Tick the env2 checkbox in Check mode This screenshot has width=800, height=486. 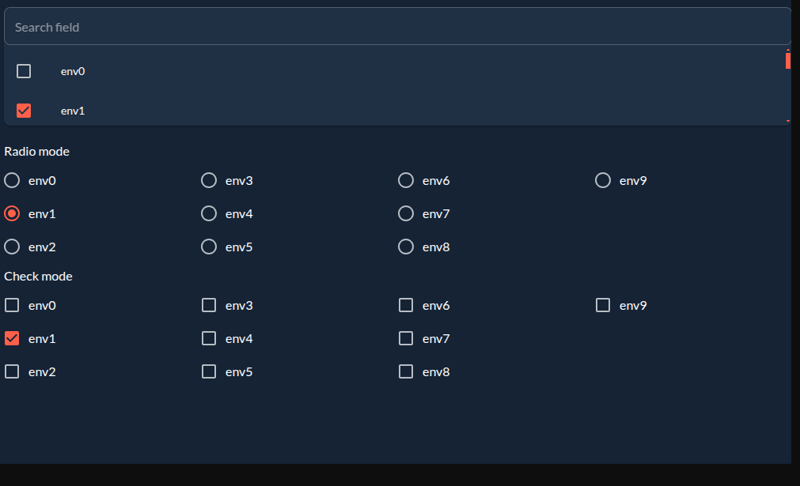tap(12, 372)
